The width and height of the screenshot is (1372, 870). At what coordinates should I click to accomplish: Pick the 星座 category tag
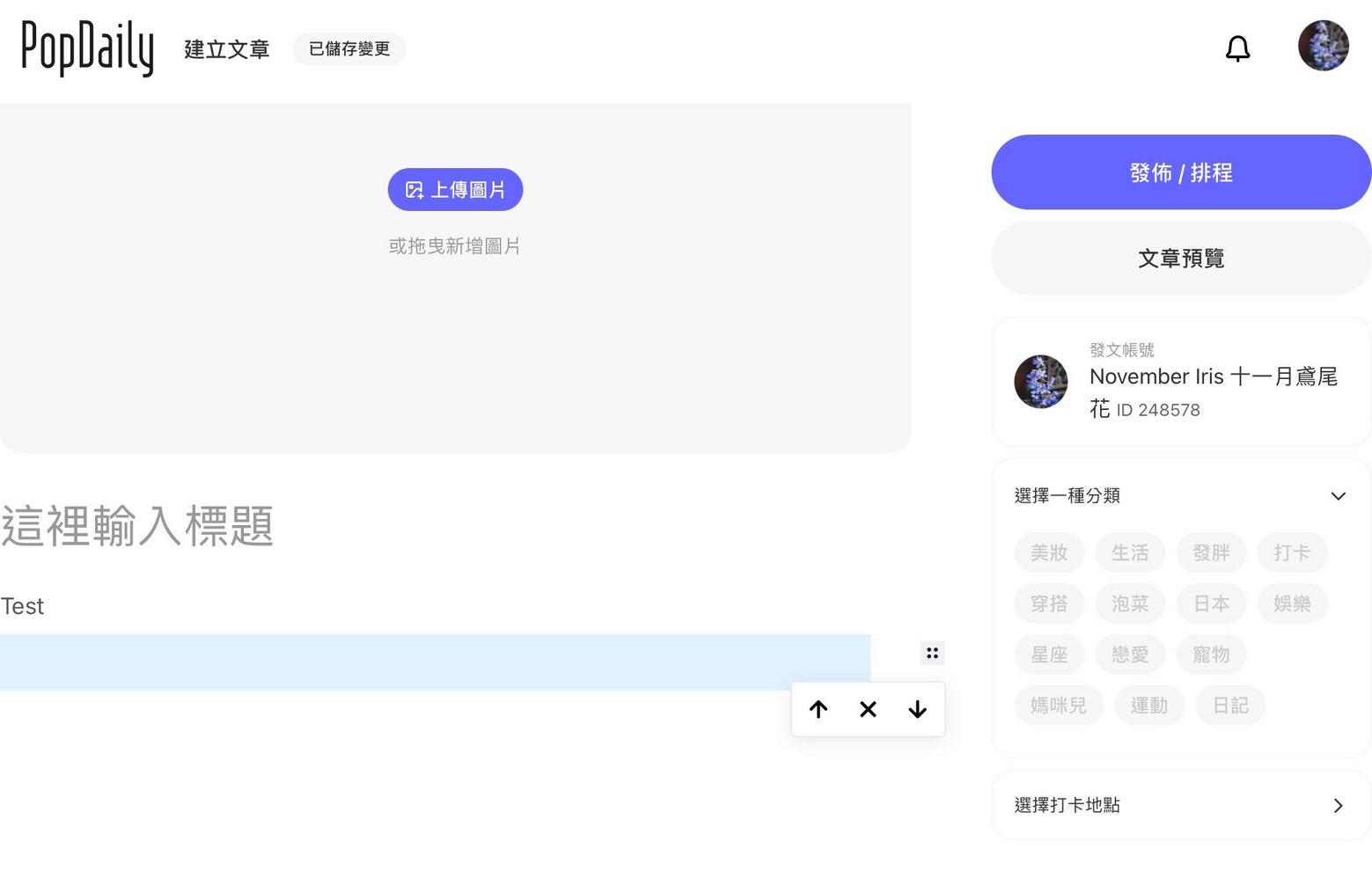click(x=1049, y=654)
